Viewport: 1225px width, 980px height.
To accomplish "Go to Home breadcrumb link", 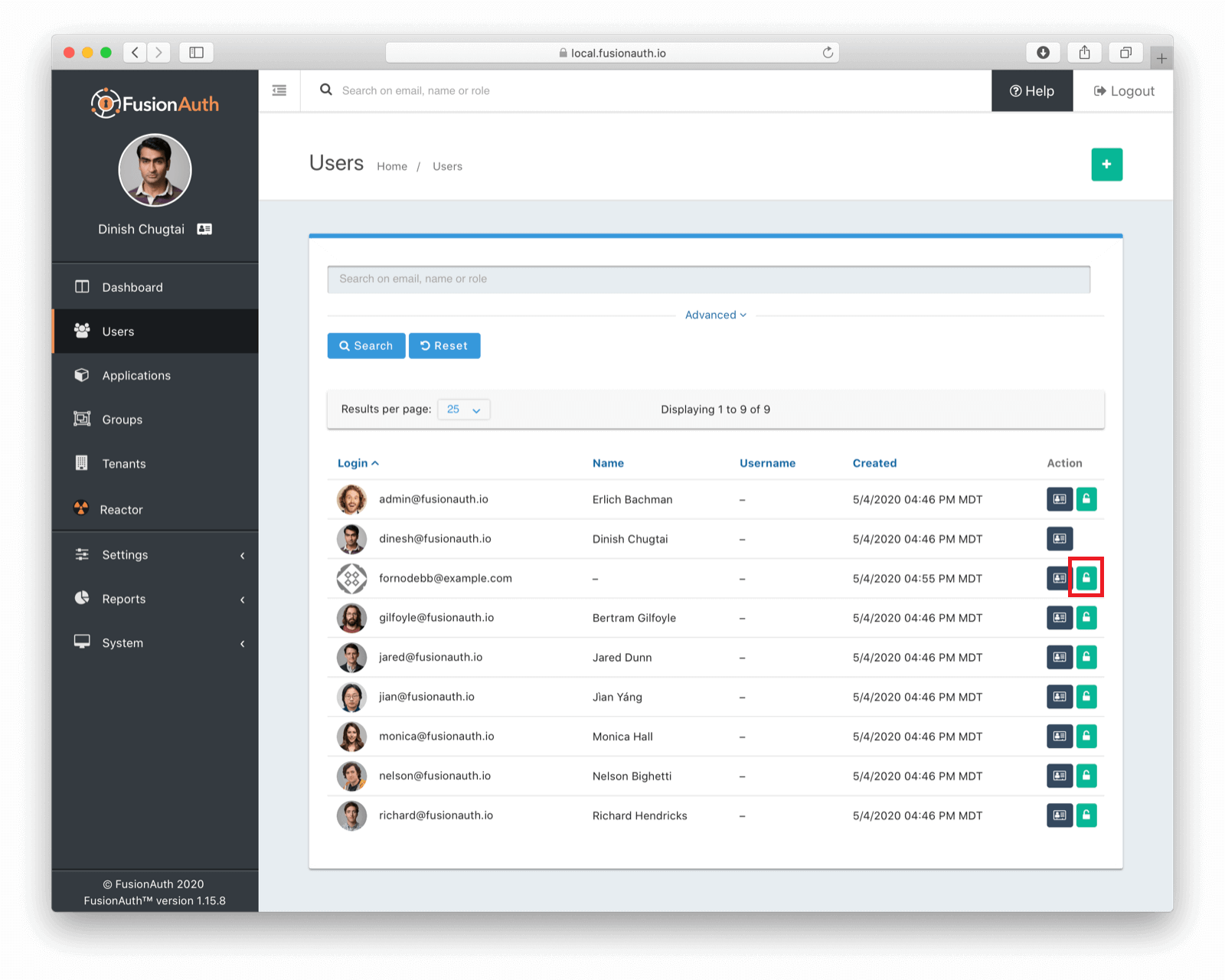I will pos(392,166).
